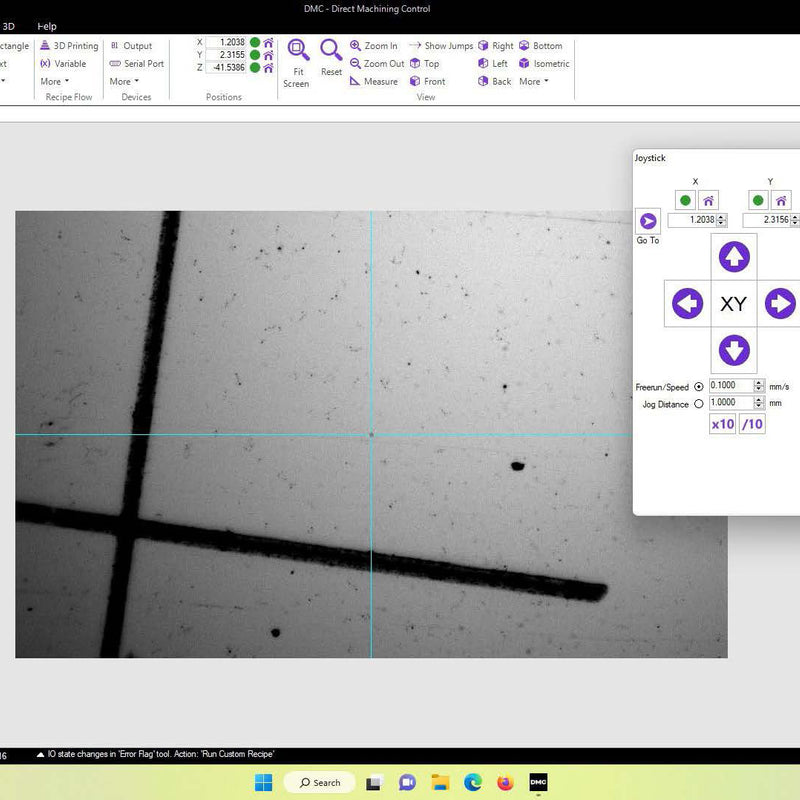The height and width of the screenshot is (800, 800).
Task: Switch to Bottom view
Action: [x=541, y=45]
